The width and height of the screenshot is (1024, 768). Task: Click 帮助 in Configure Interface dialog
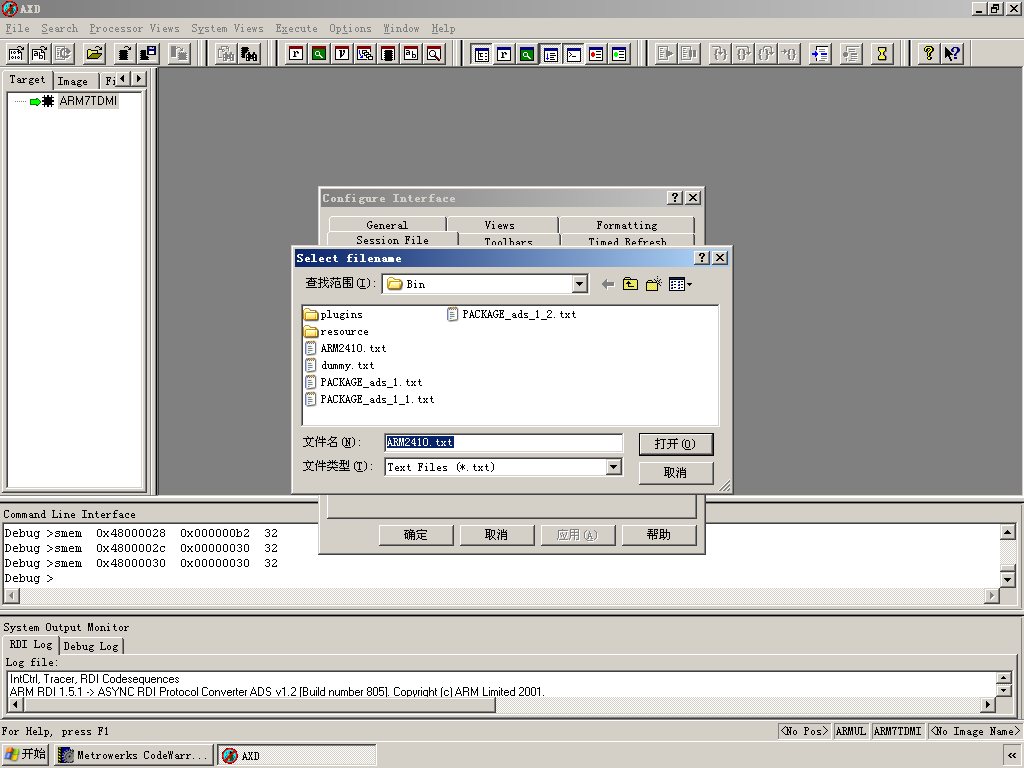[659, 535]
